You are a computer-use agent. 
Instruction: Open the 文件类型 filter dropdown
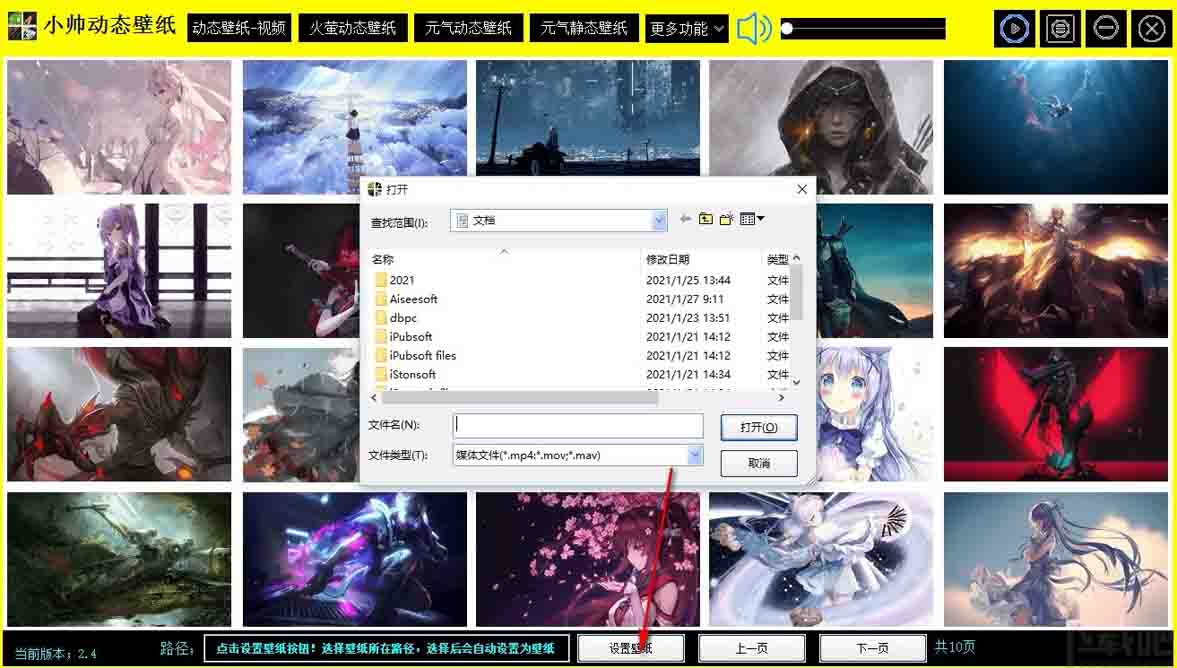coord(694,455)
